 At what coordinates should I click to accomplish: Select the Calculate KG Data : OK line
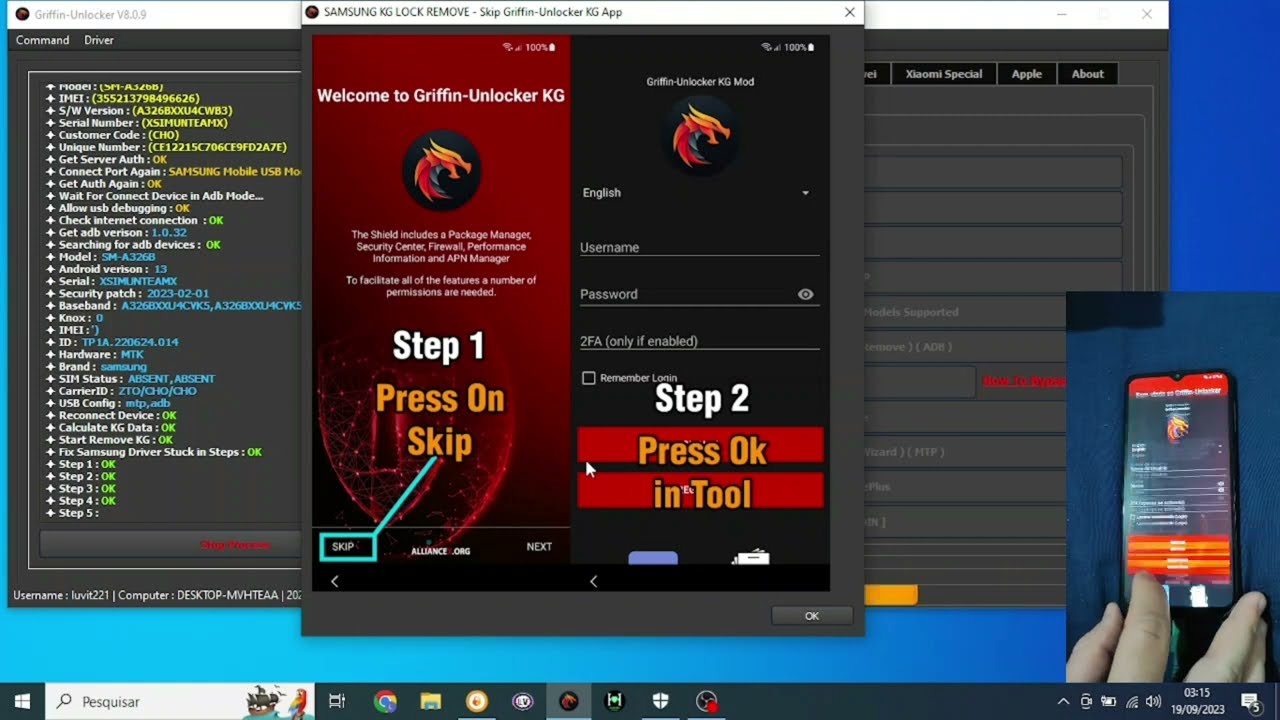[116, 428]
